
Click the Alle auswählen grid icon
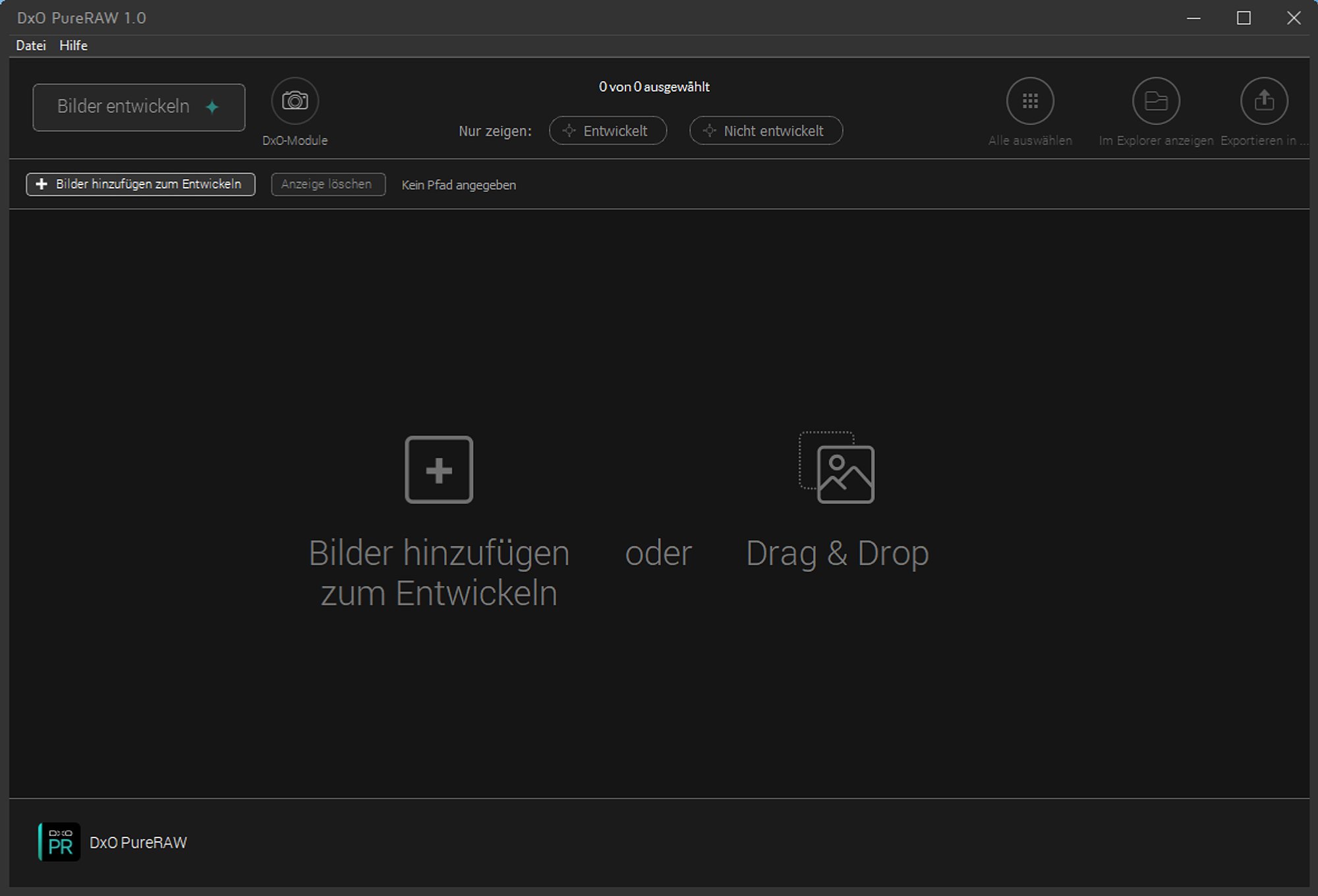[1030, 101]
